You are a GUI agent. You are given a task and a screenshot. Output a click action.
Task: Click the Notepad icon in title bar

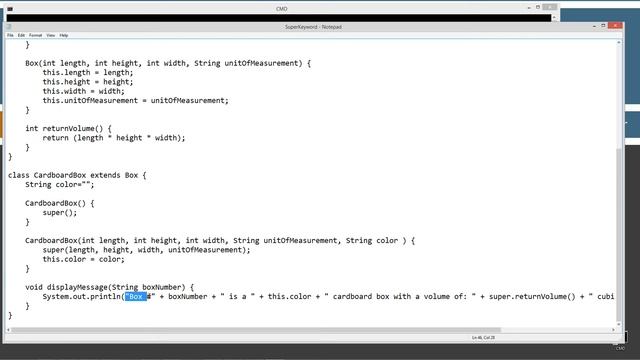coord(9,27)
